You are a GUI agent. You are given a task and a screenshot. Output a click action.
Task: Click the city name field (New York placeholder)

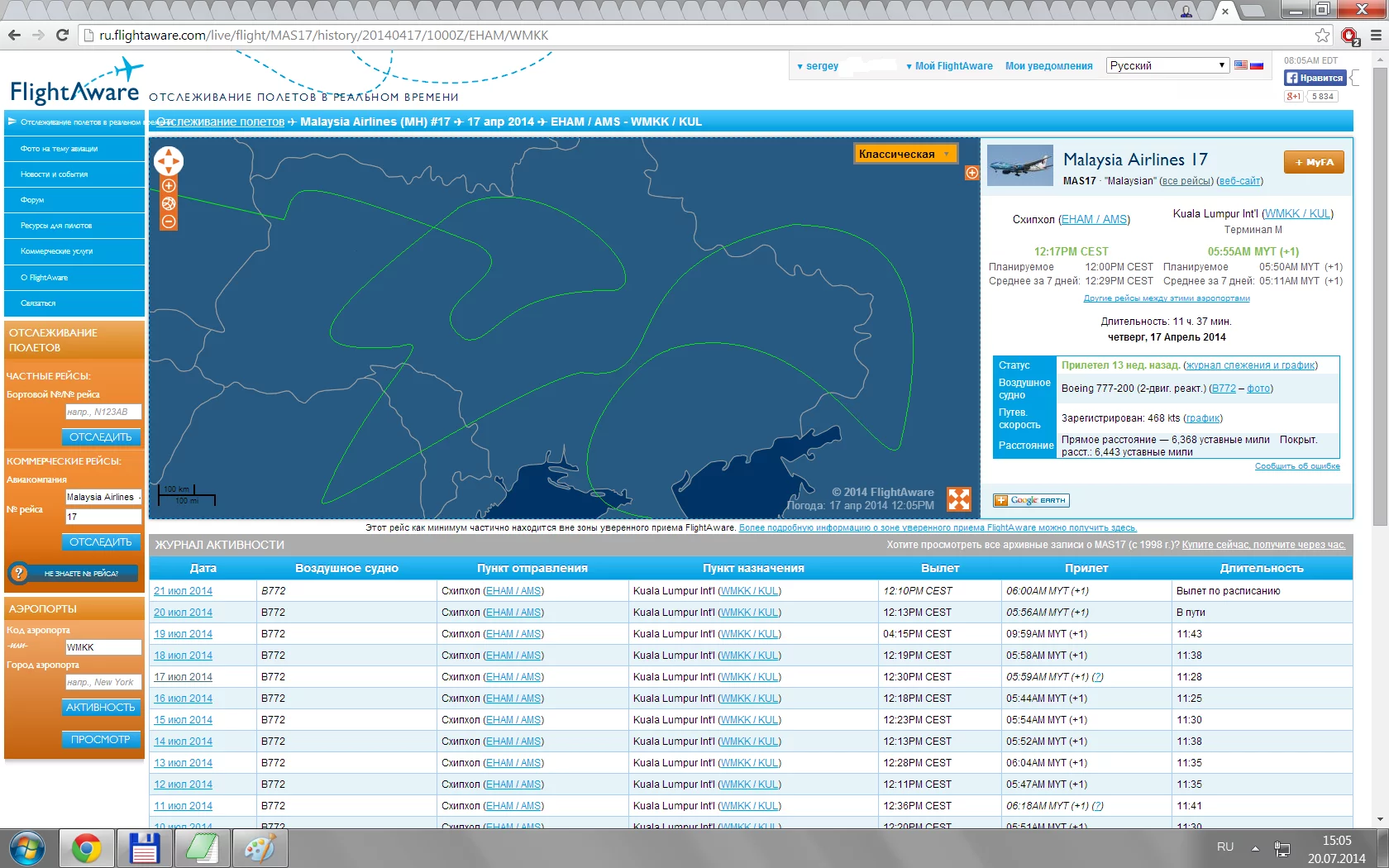click(103, 682)
